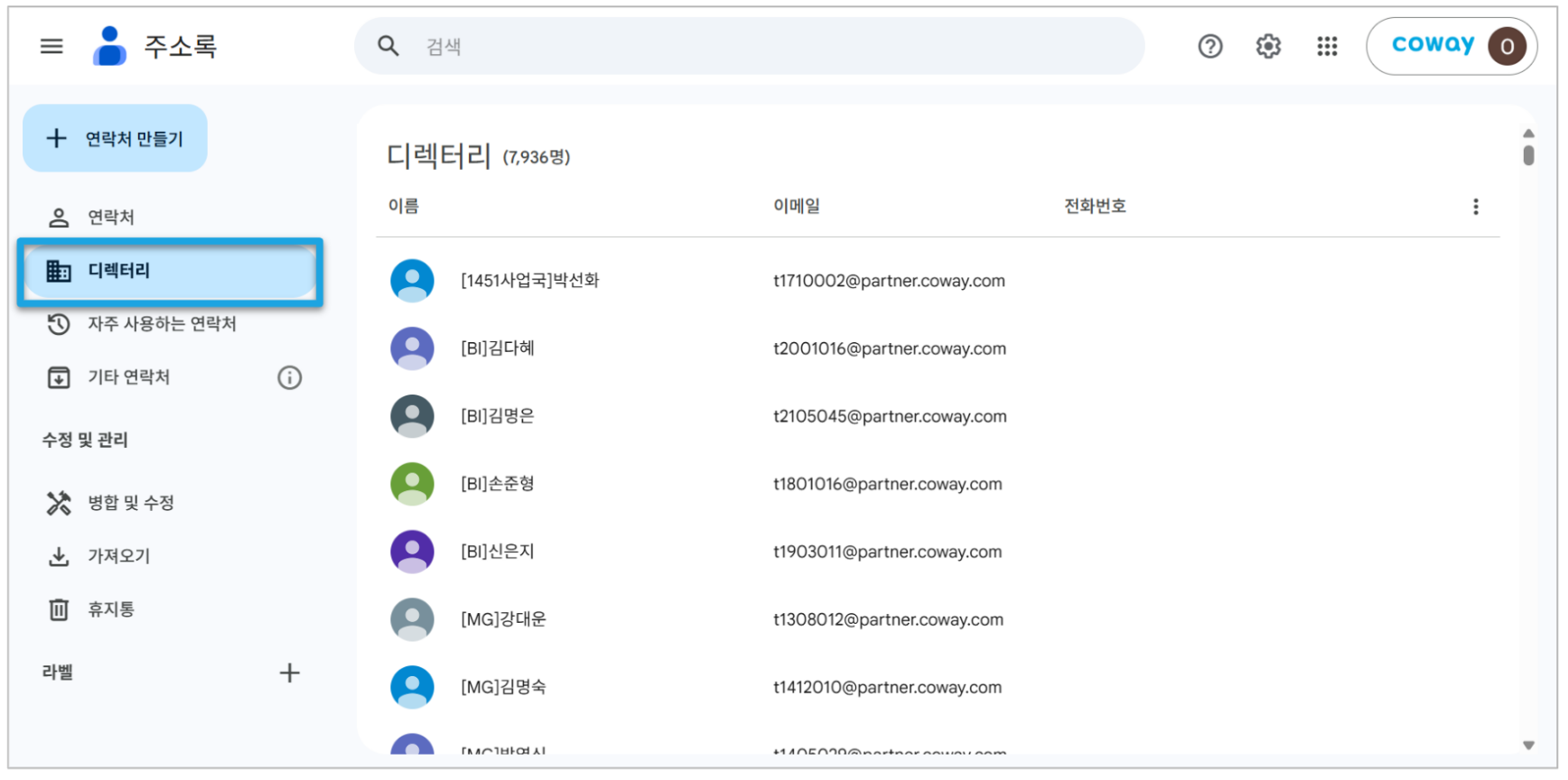Image resolution: width=1568 pixels, height=780 pixels.
Task: Click the 주소록 contacts logo icon
Action: pos(109,46)
